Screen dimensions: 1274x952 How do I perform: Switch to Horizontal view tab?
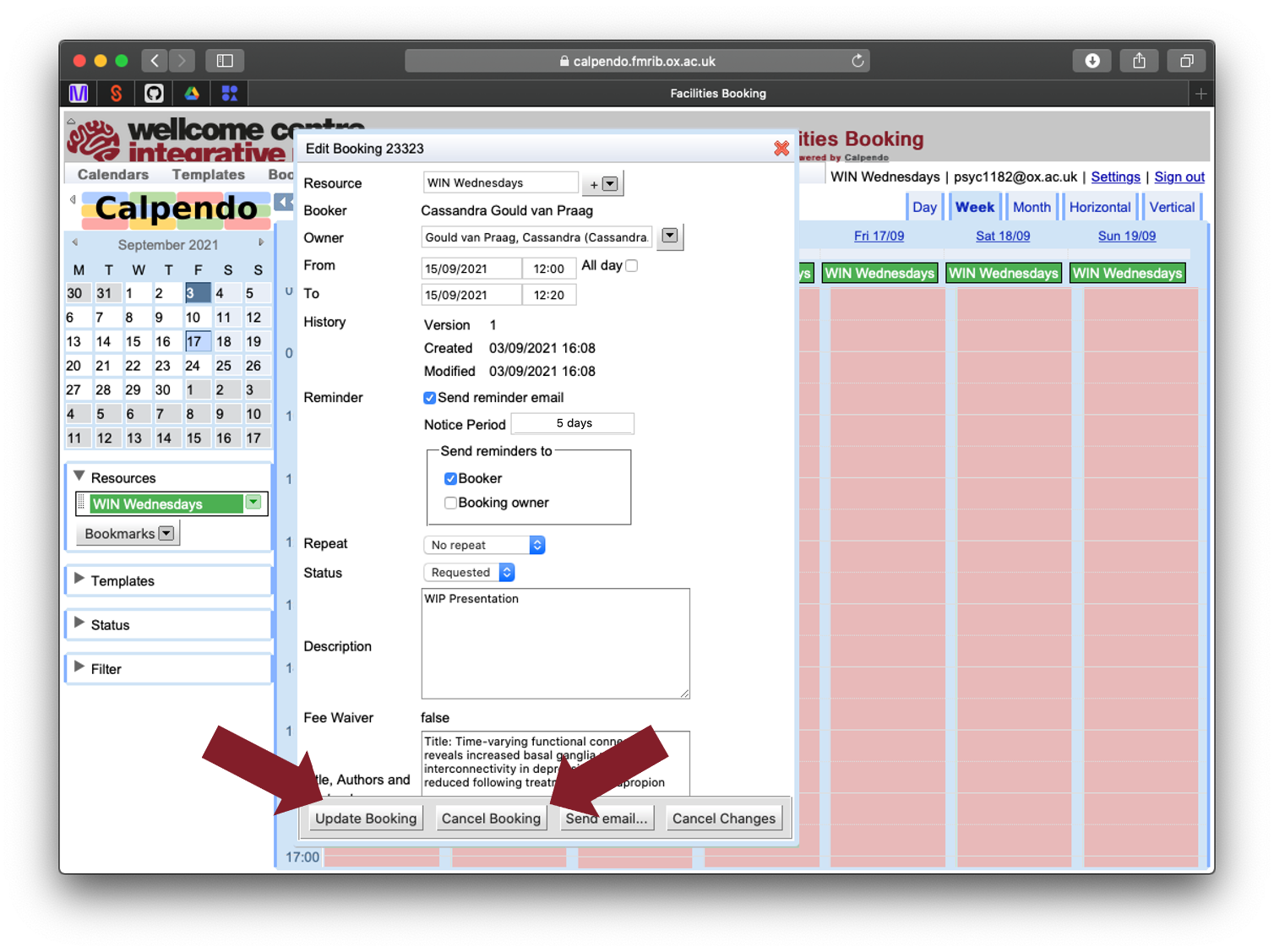[1099, 207]
